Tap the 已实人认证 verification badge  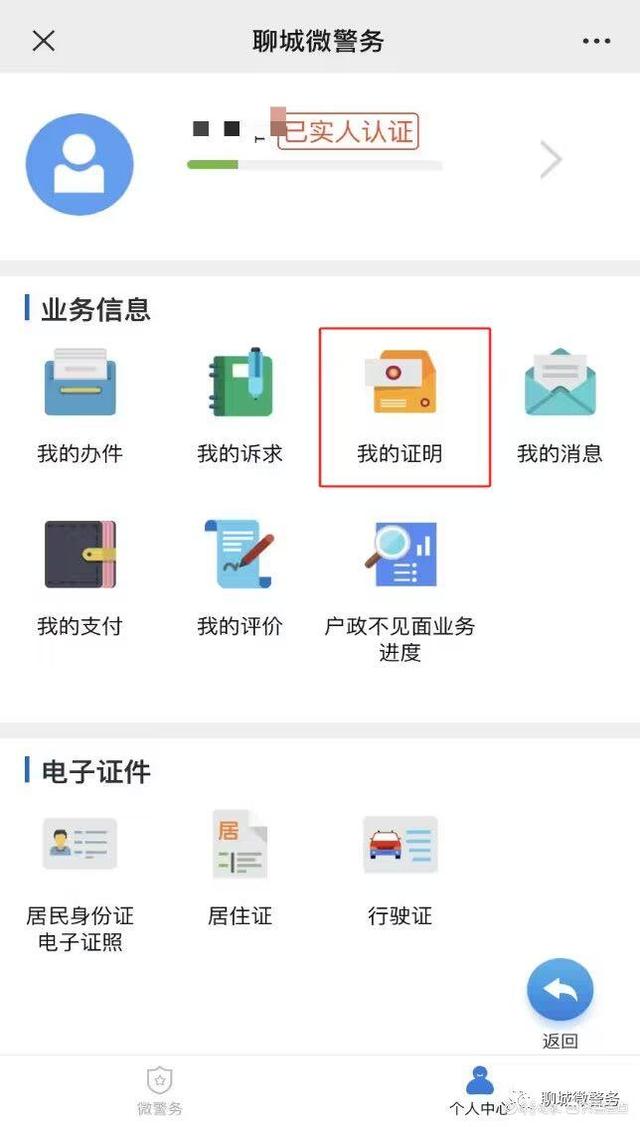click(x=347, y=132)
